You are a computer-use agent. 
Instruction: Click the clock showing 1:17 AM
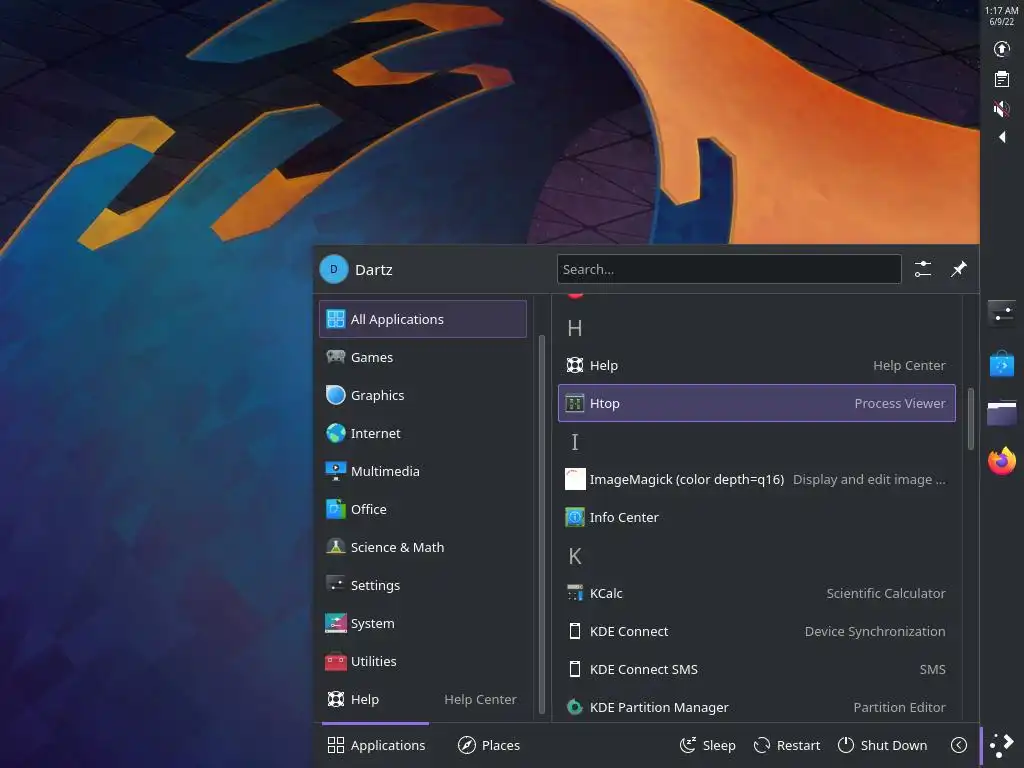tap(1001, 16)
